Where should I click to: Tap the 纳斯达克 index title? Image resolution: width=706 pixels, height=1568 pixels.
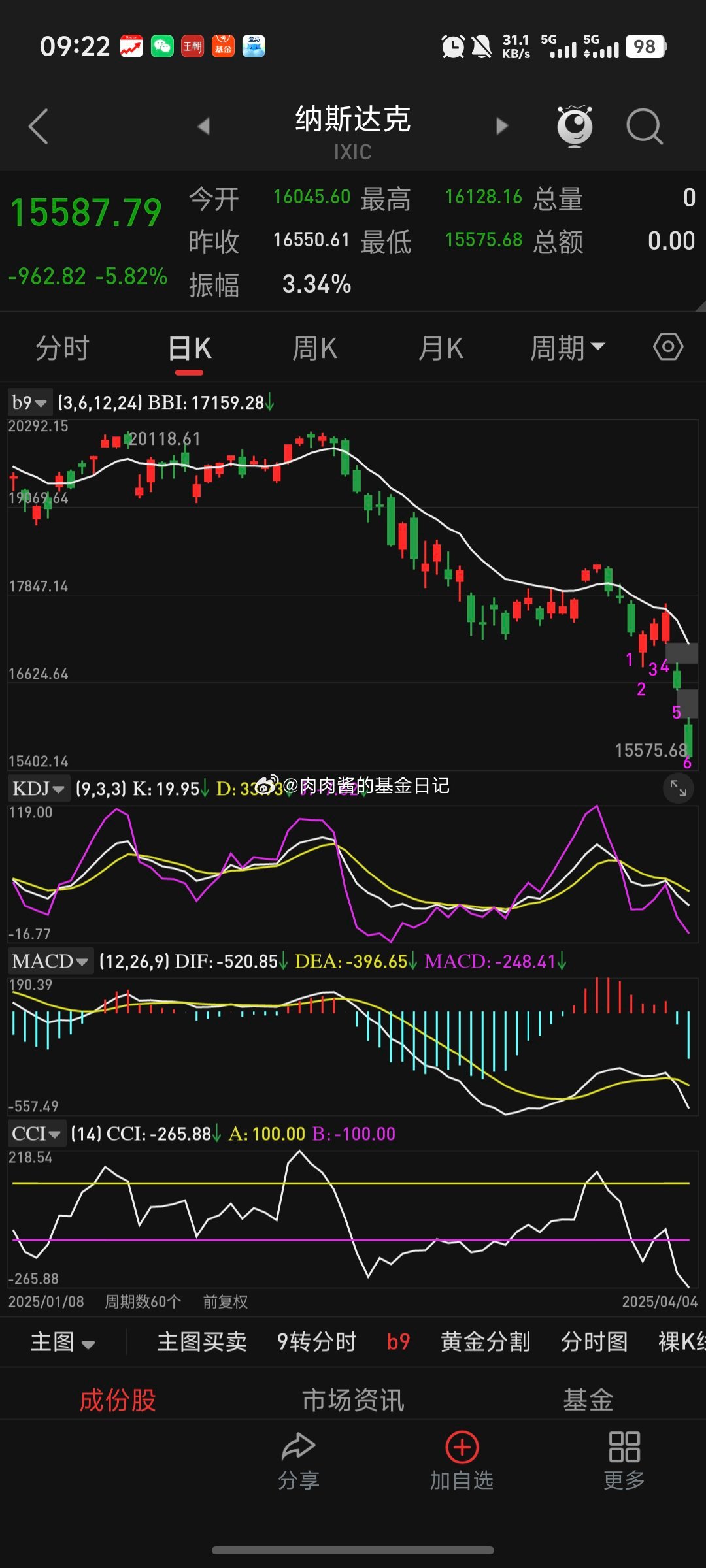(x=353, y=119)
